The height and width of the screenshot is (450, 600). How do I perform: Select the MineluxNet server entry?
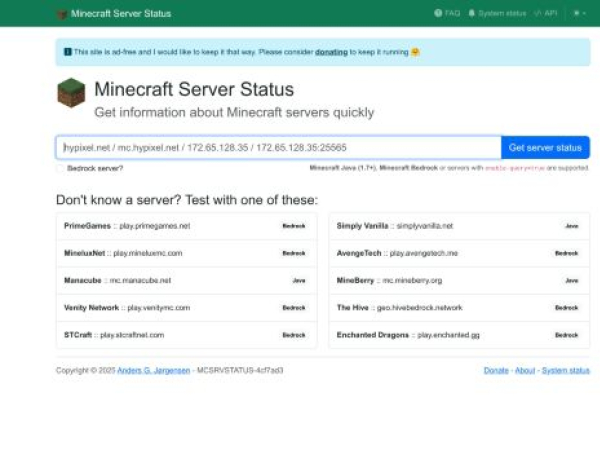(123, 253)
